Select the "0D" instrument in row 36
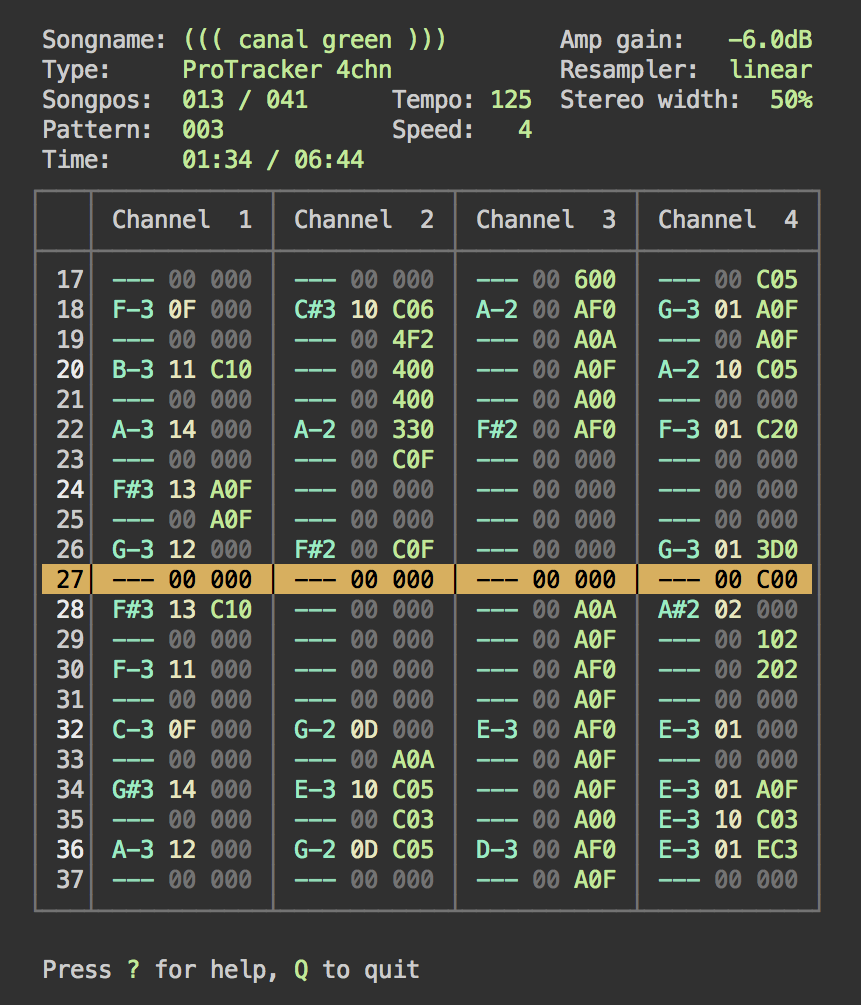861x1005 pixels. coord(364,850)
